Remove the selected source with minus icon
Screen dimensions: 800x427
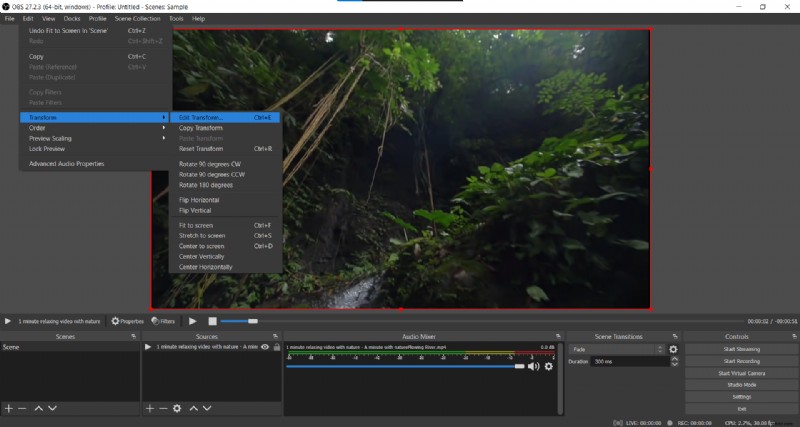coord(163,408)
